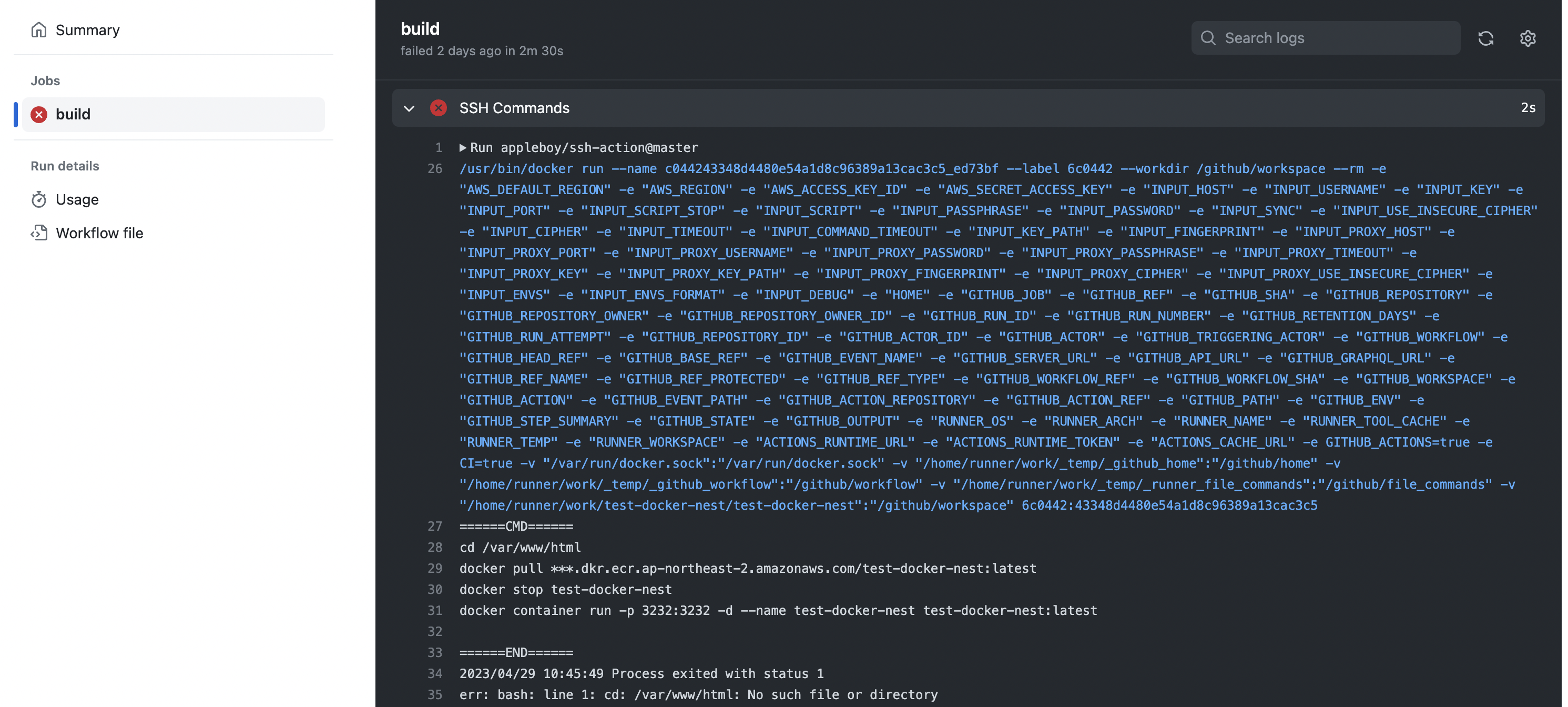This screenshot has height=707, width=1568.
Task: Expand the Run appleboy/ssh-action@master triangle
Action: click(x=463, y=147)
